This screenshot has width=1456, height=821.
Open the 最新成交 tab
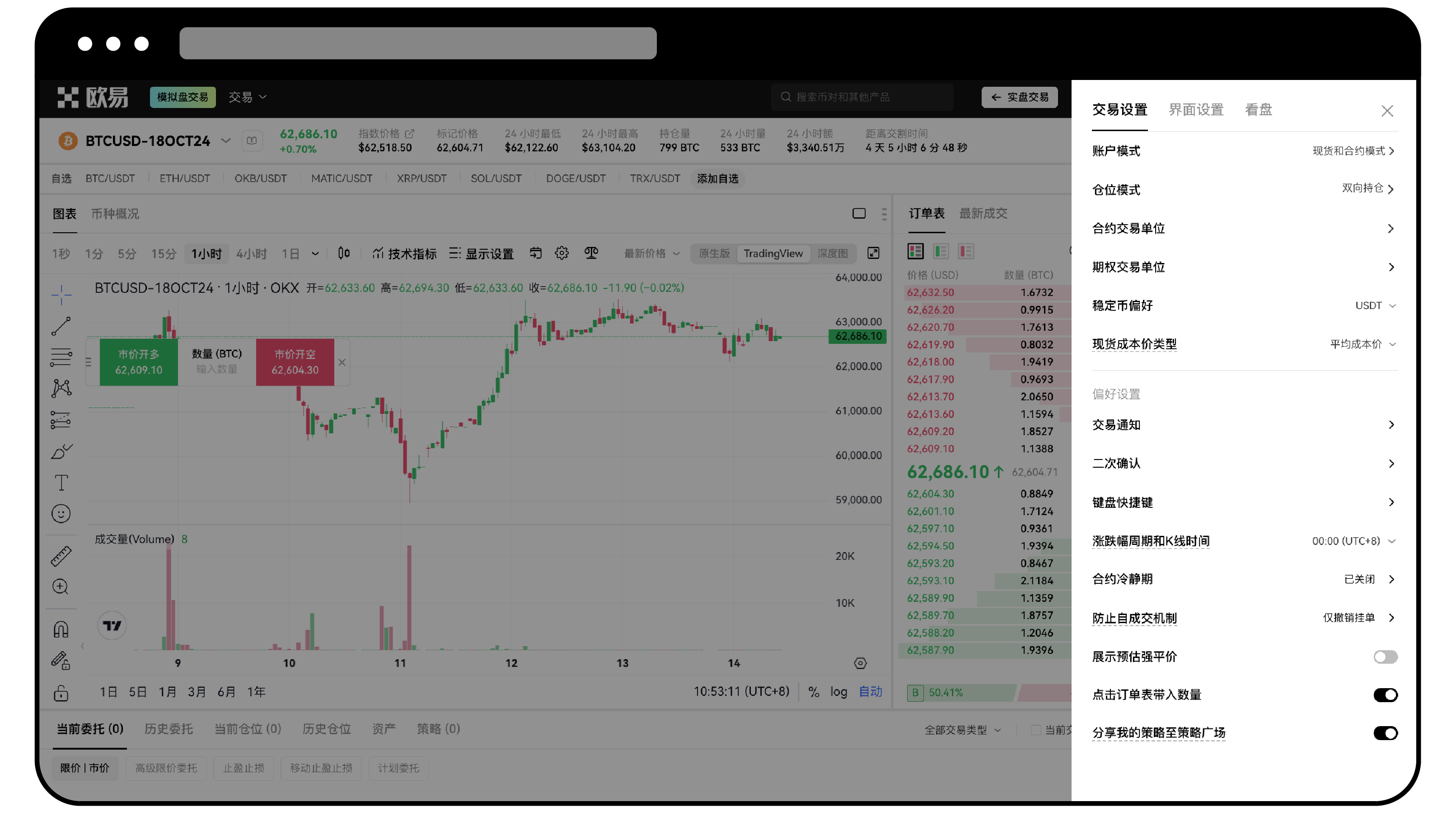tap(983, 213)
